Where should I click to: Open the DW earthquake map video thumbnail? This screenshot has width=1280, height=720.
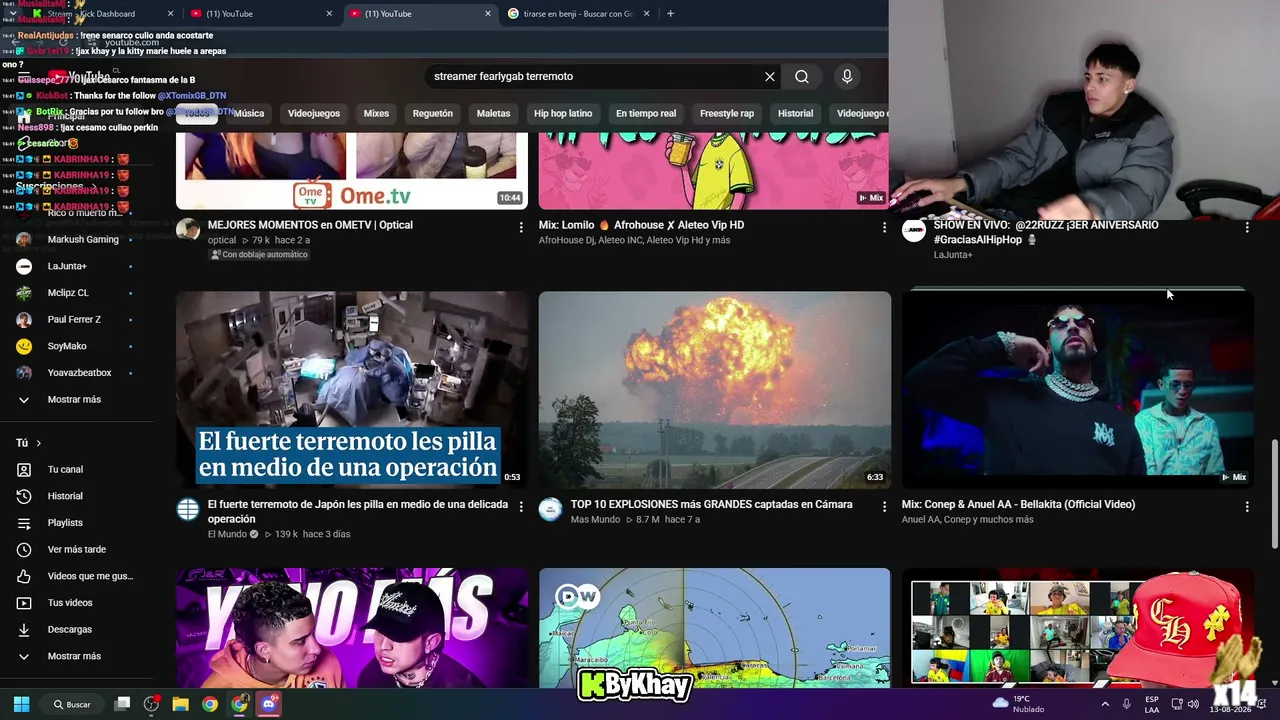pos(715,628)
